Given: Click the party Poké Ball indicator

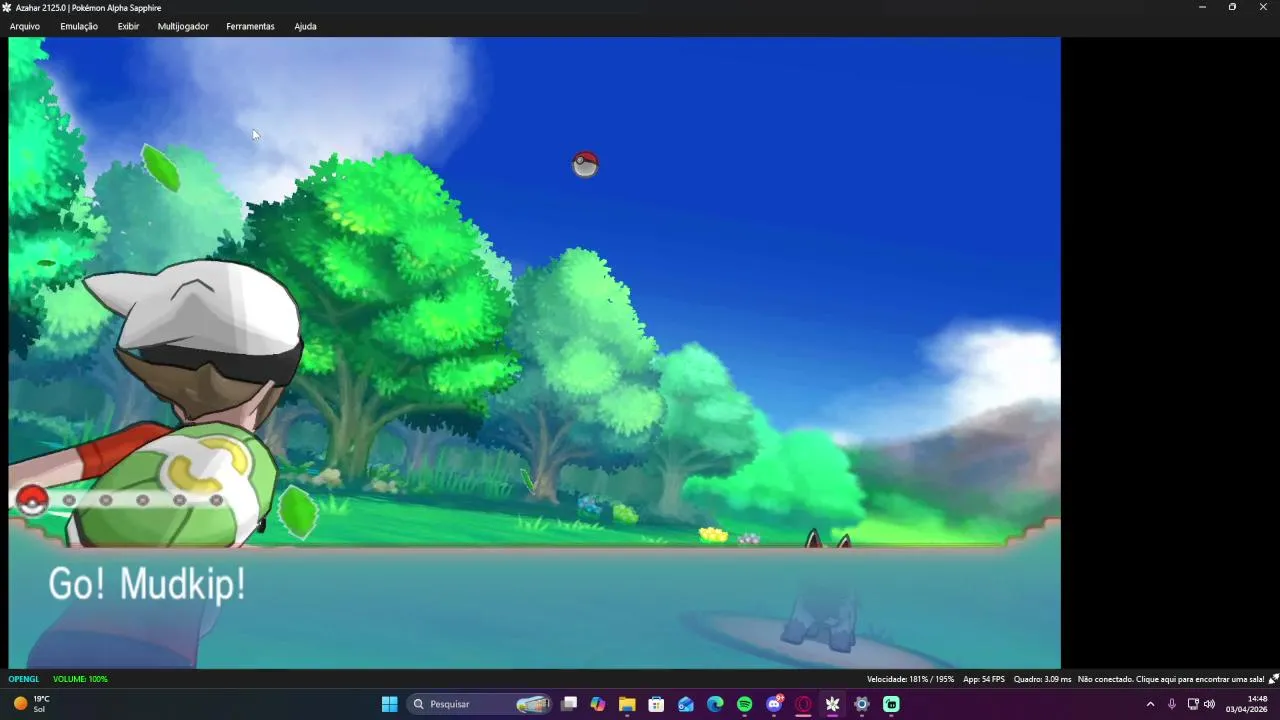Looking at the screenshot, I should click(32, 499).
